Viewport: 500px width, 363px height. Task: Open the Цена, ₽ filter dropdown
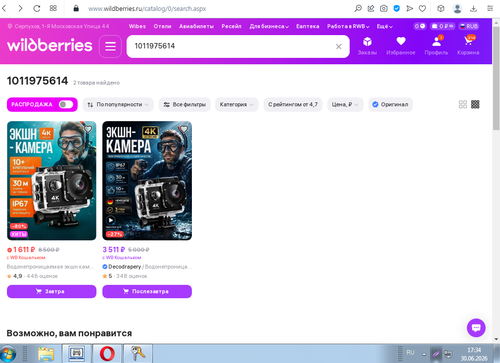coord(345,104)
